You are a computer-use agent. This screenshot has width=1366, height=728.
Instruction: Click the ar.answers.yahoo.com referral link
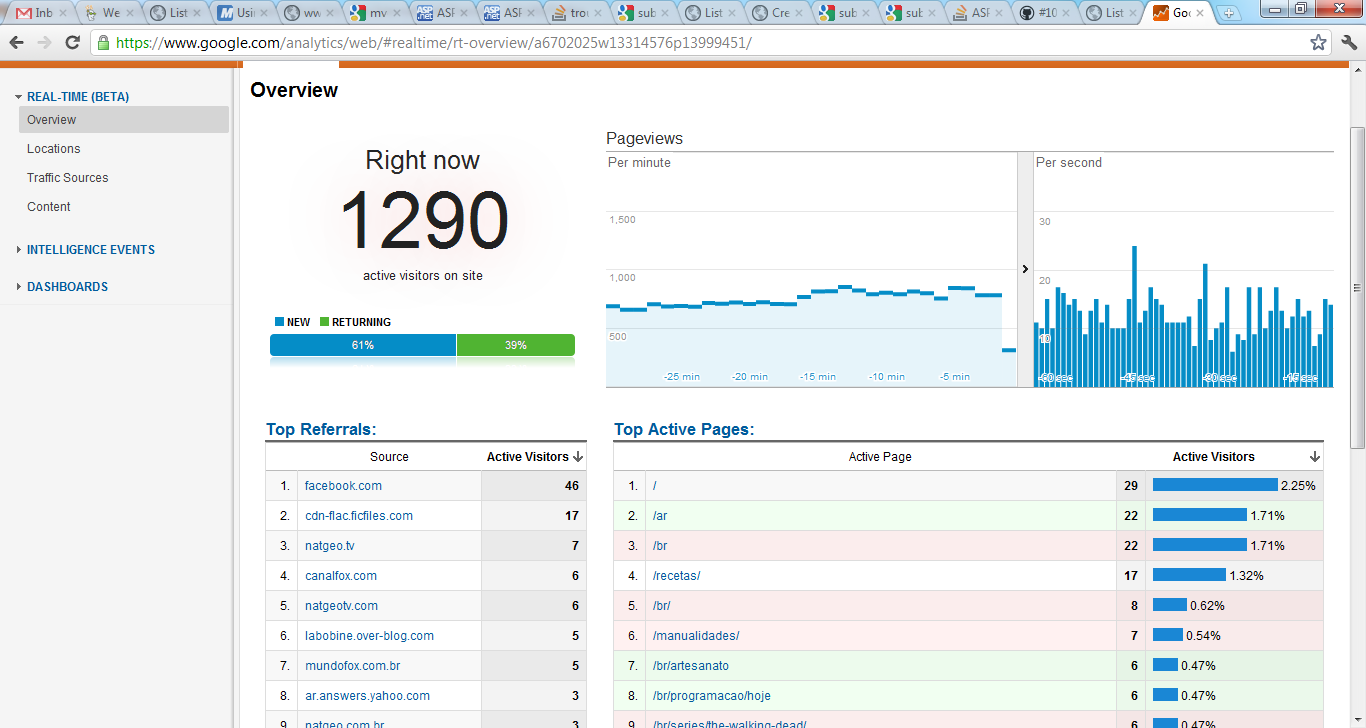click(368, 696)
